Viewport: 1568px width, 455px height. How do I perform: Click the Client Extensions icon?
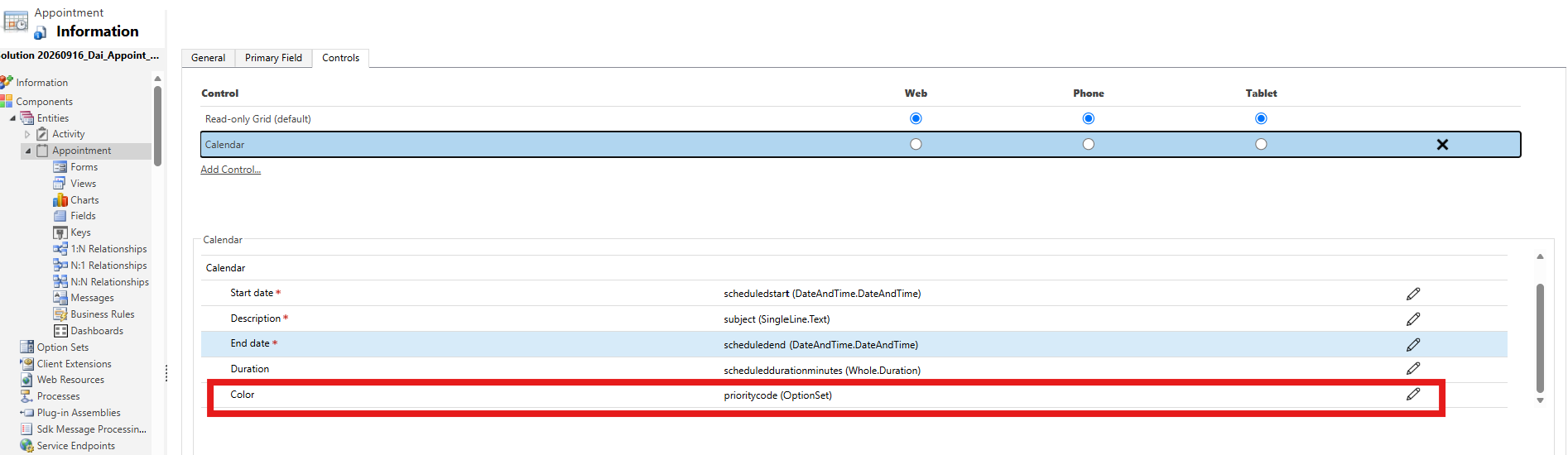[x=26, y=363]
